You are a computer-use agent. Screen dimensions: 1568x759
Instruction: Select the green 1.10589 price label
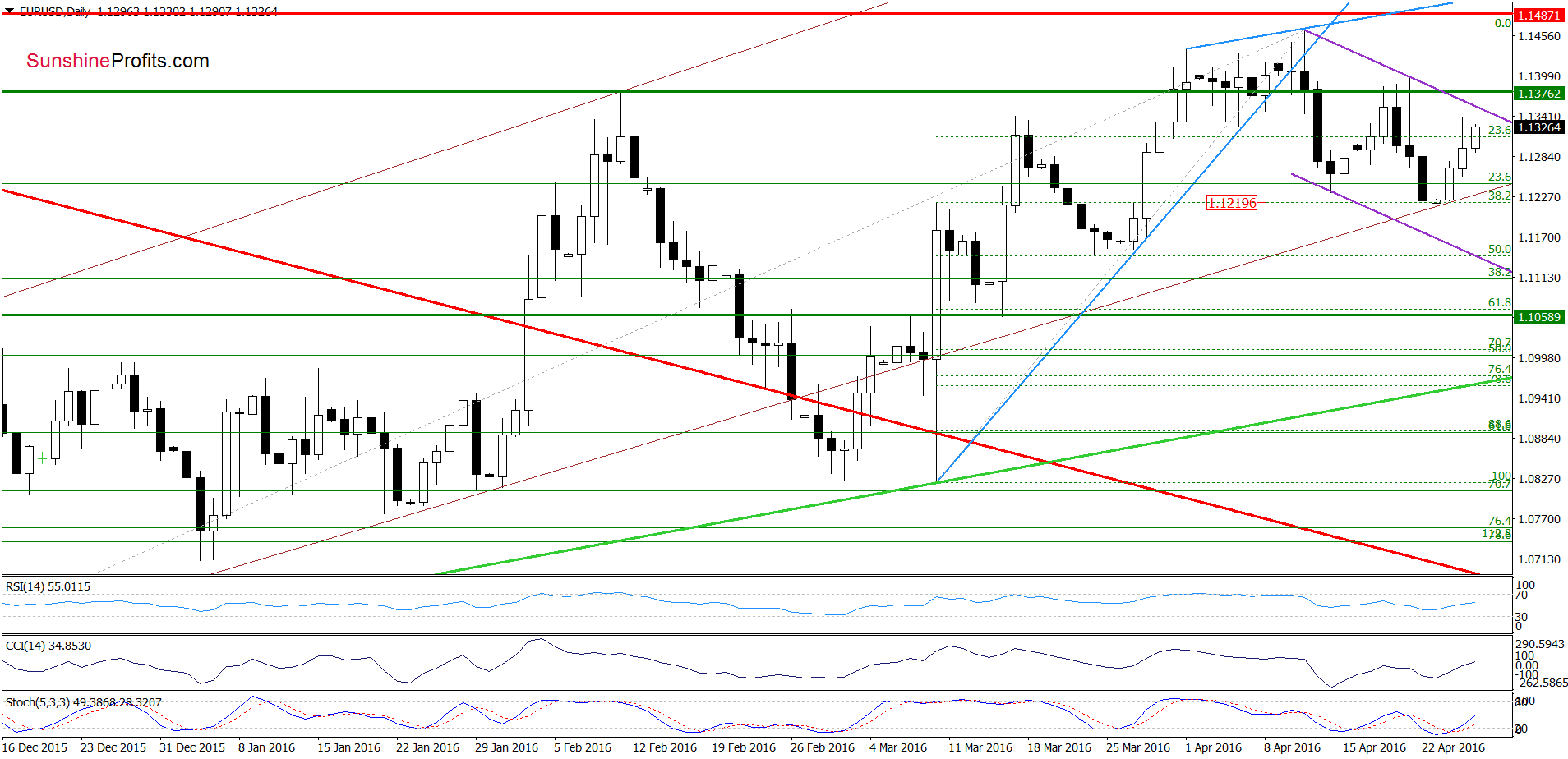click(x=1538, y=317)
